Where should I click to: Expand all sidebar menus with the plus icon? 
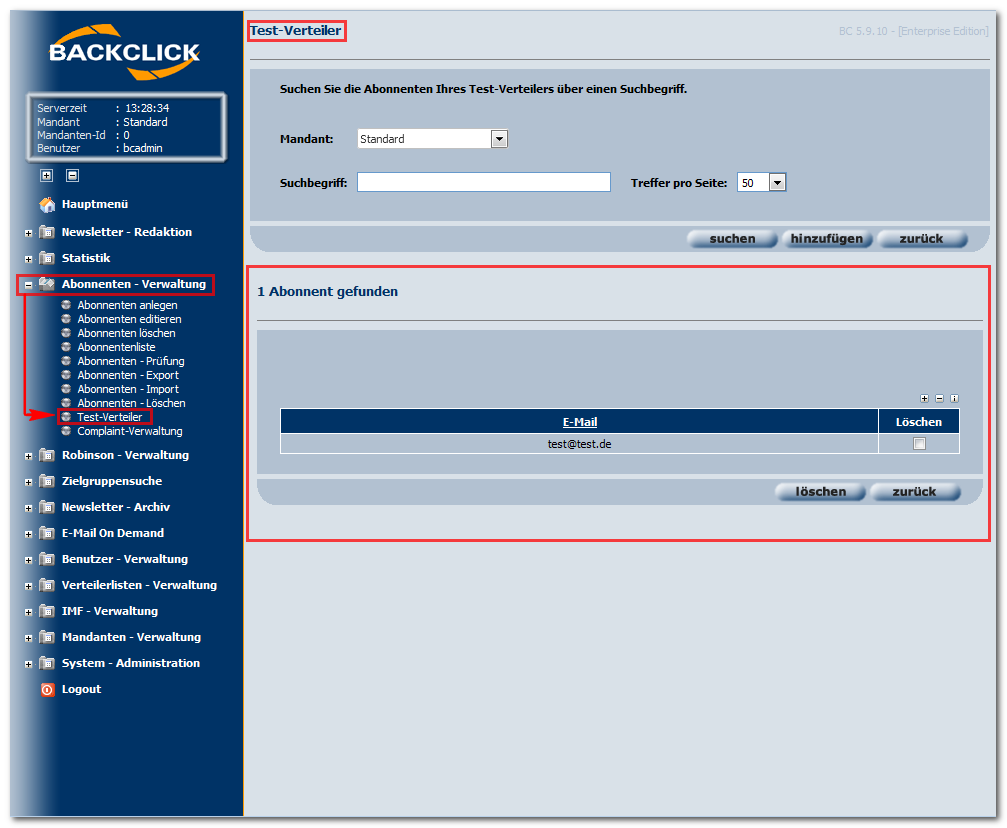46,175
